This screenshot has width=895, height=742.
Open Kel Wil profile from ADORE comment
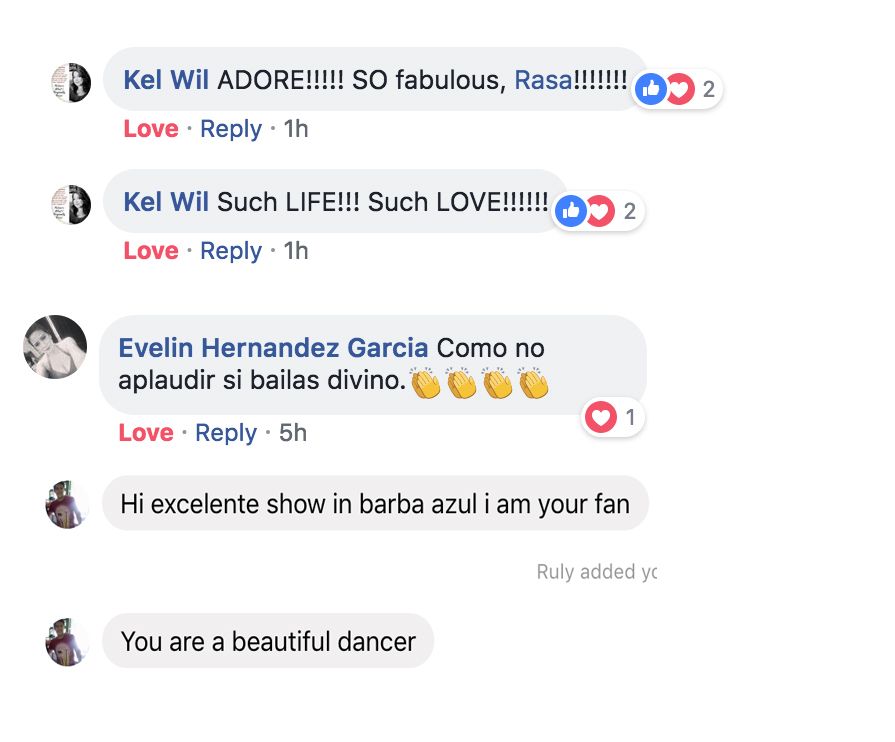(x=166, y=81)
